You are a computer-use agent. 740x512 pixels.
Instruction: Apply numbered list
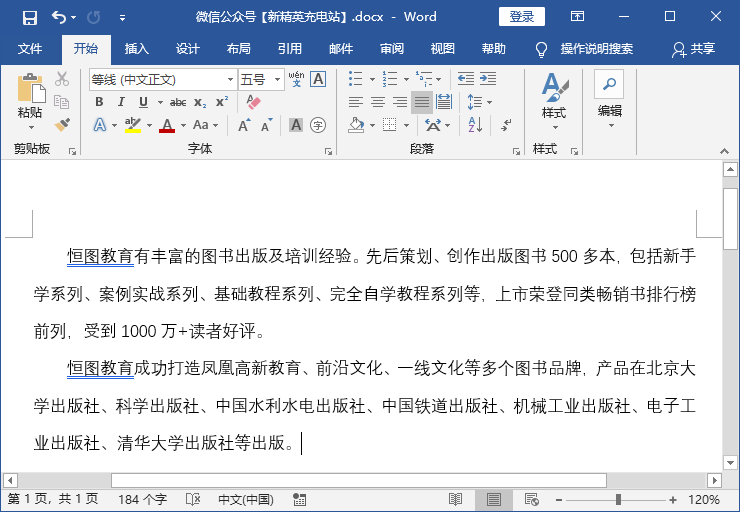pyautogui.click(x=390, y=79)
